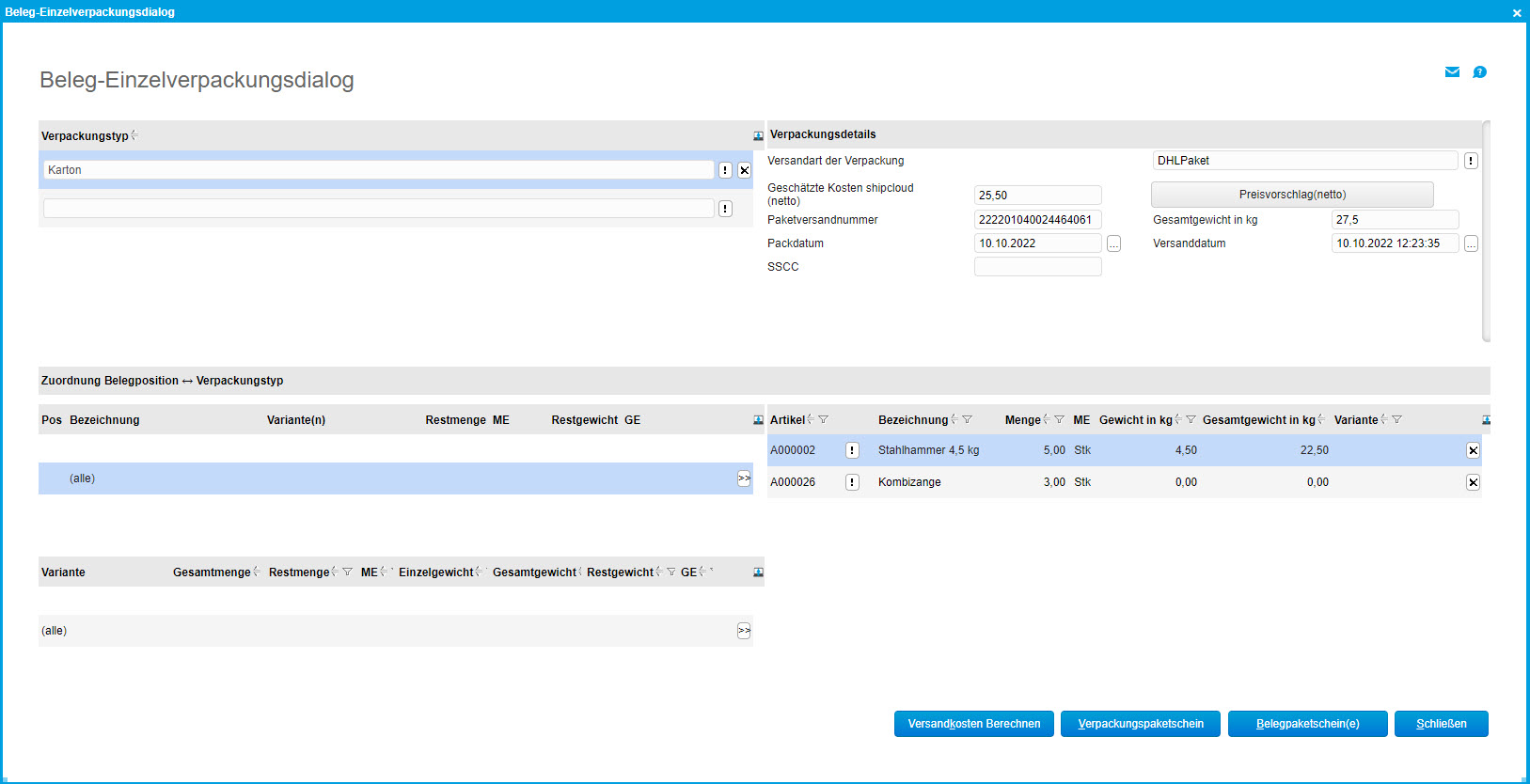Open Versanddatum date picker button

click(1471, 243)
